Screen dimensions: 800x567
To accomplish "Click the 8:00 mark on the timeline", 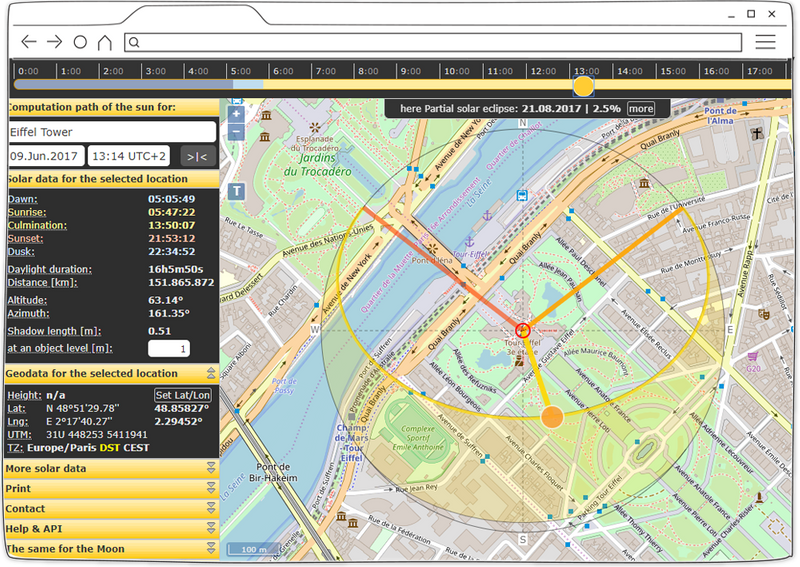I will pyautogui.click(x=368, y=71).
